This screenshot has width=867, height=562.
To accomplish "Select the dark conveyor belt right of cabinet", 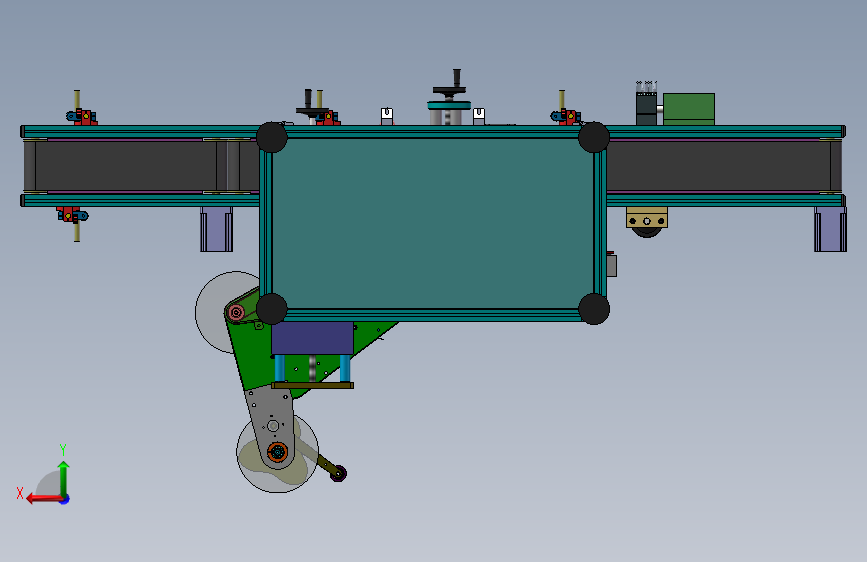I will coord(724,166).
